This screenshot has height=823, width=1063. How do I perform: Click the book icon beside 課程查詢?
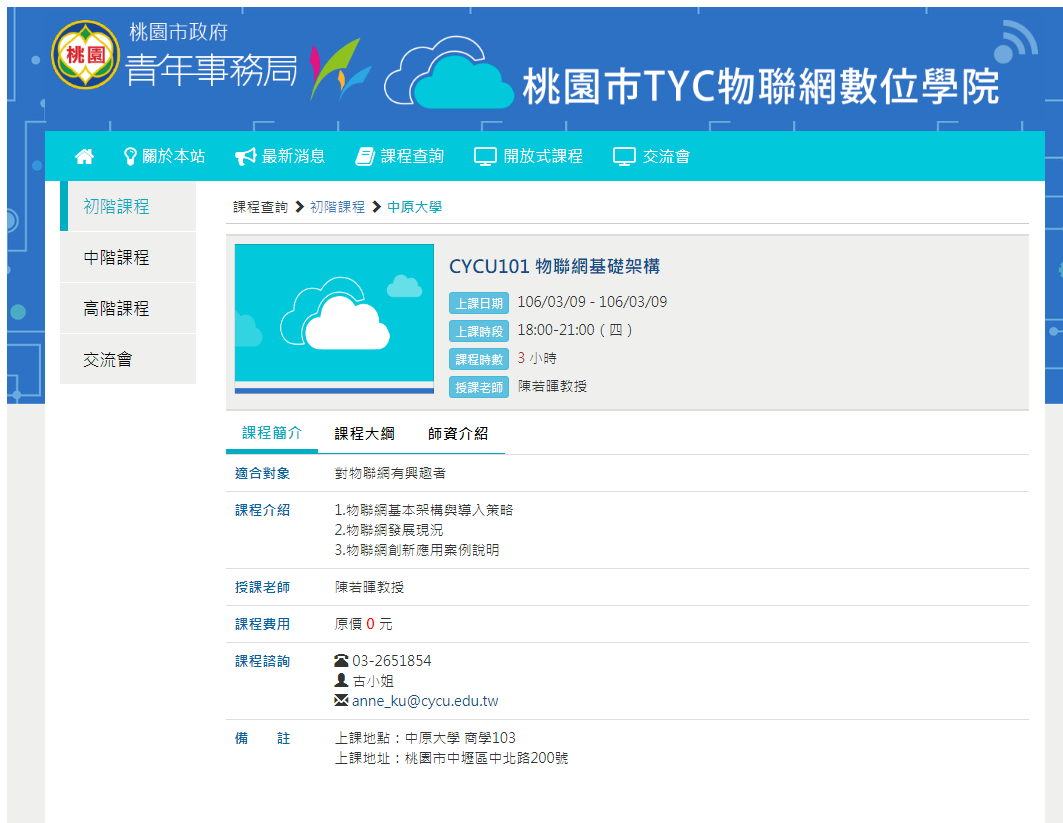365,156
